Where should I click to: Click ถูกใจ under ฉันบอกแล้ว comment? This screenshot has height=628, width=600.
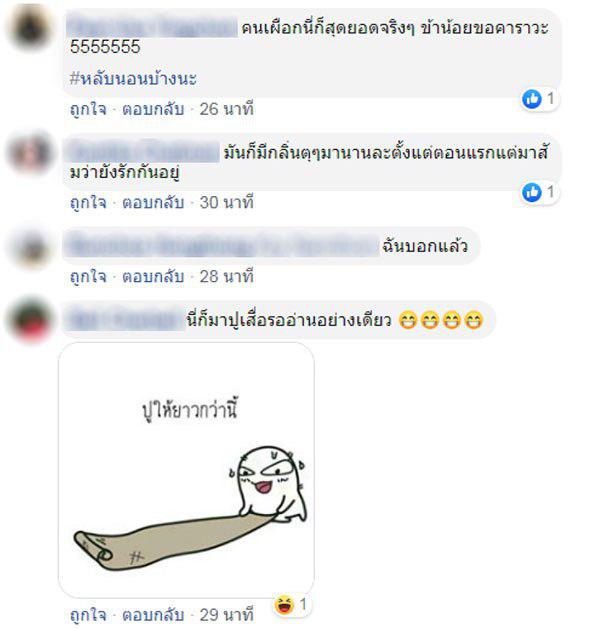[88, 276]
